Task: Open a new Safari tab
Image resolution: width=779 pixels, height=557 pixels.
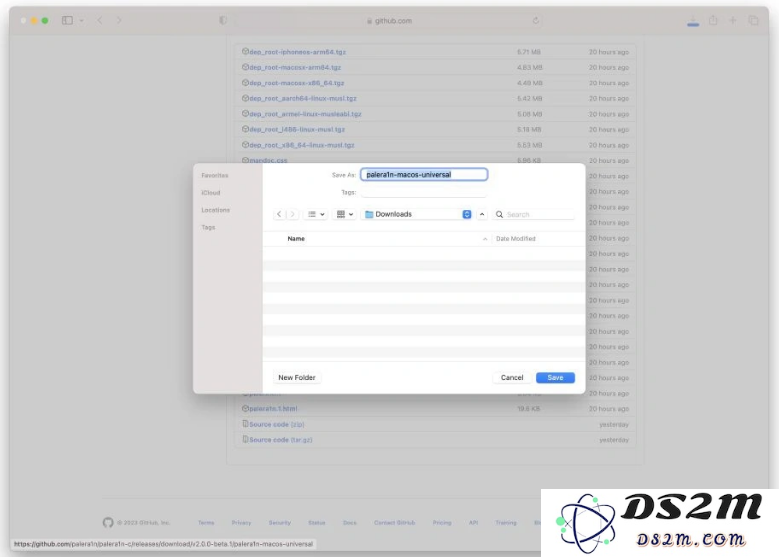Action: click(733, 20)
